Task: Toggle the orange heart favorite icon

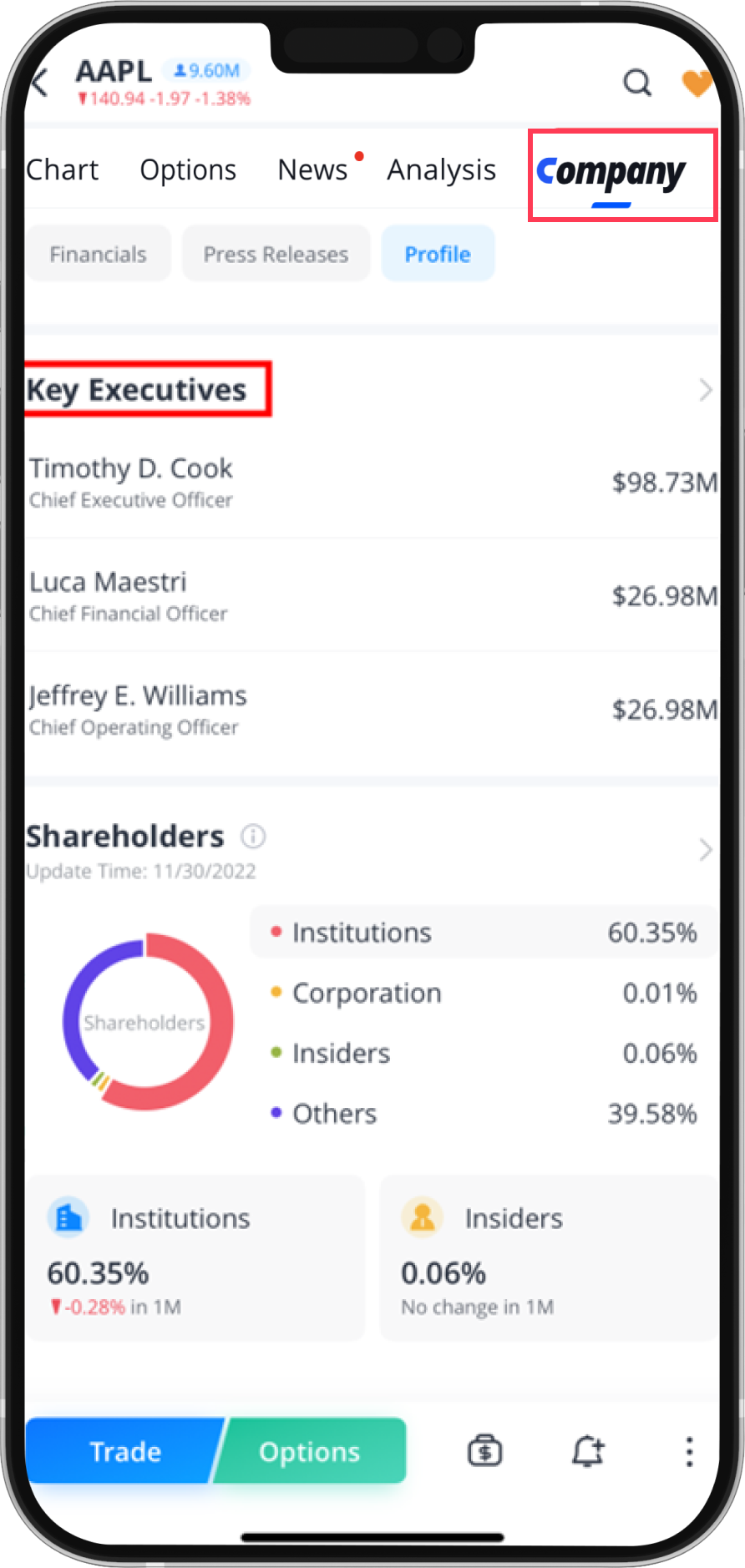Action: (697, 83)
